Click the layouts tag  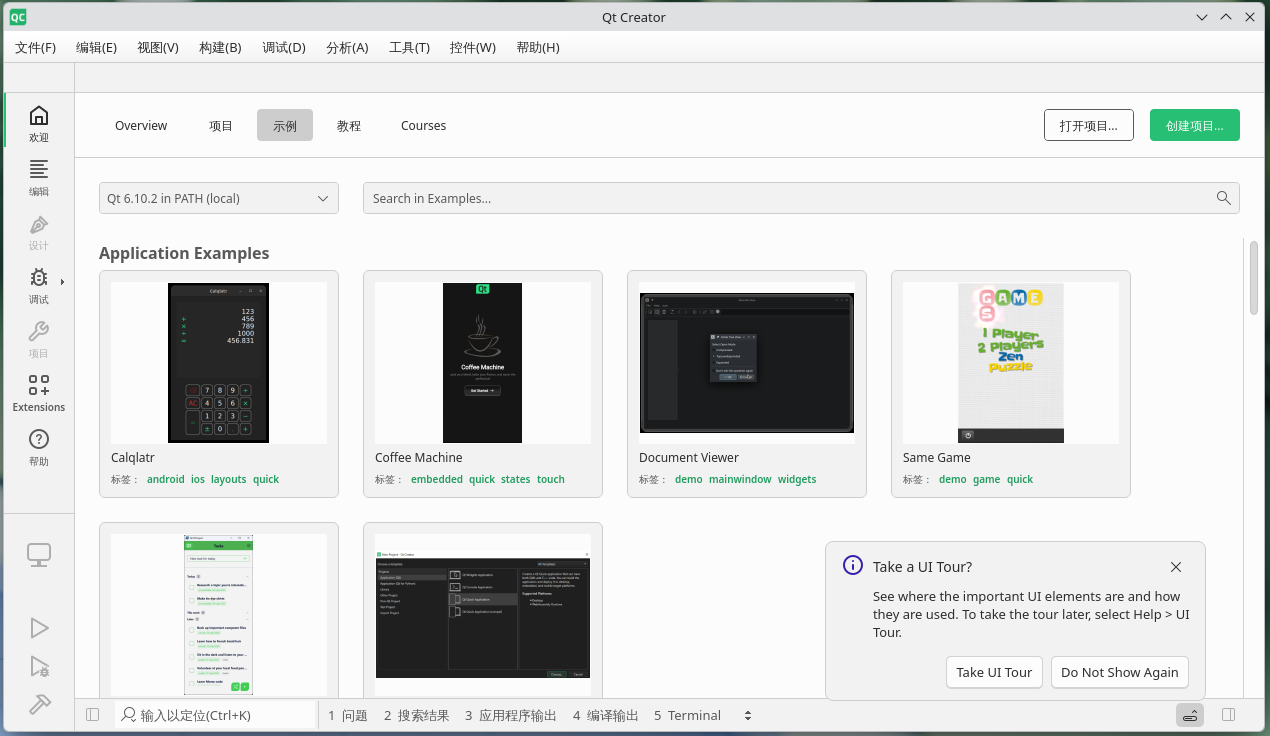229,479
